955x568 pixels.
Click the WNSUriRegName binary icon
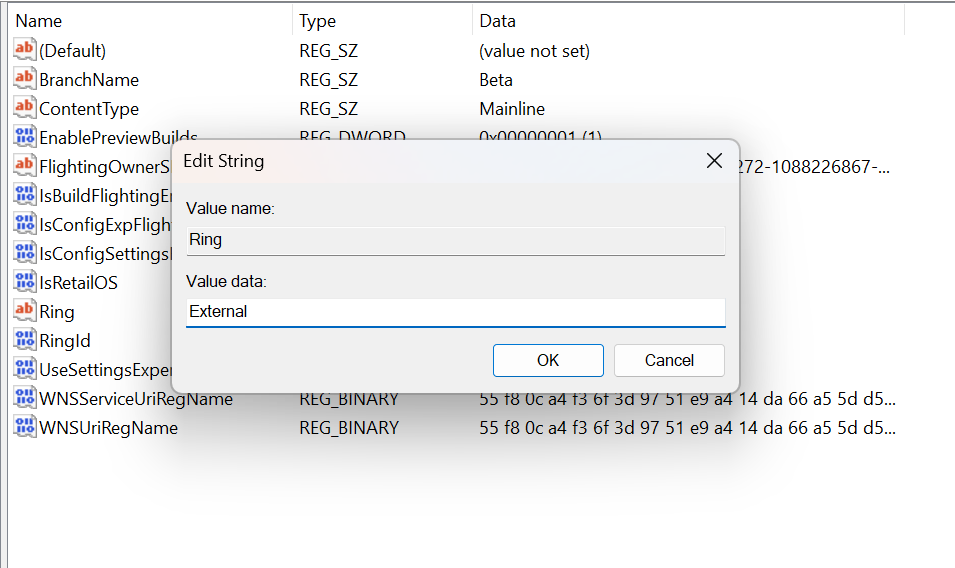pyautogui.click(x=25, y=428)
